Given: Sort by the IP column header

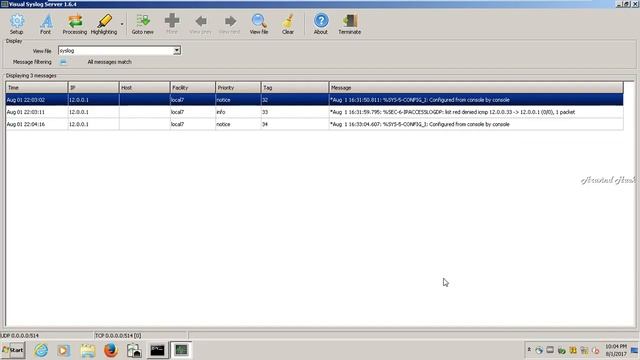Looking at the screenshot, I should coord(93,87).
